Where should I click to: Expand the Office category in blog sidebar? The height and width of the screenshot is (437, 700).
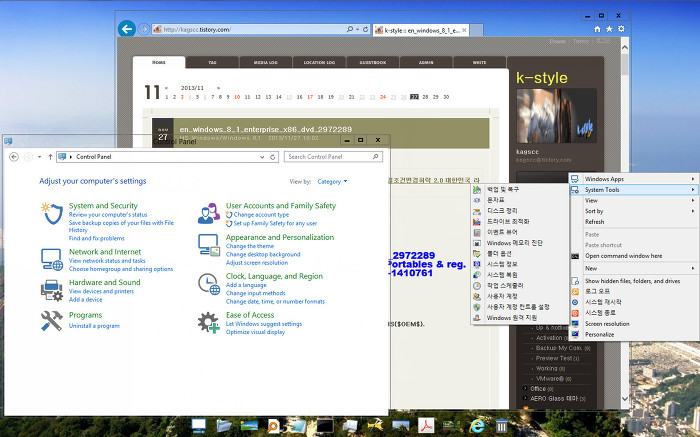525,388
